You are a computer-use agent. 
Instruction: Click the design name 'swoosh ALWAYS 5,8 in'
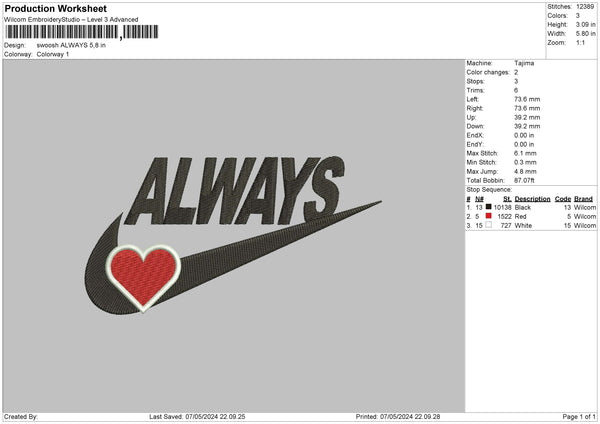(71, 45)
